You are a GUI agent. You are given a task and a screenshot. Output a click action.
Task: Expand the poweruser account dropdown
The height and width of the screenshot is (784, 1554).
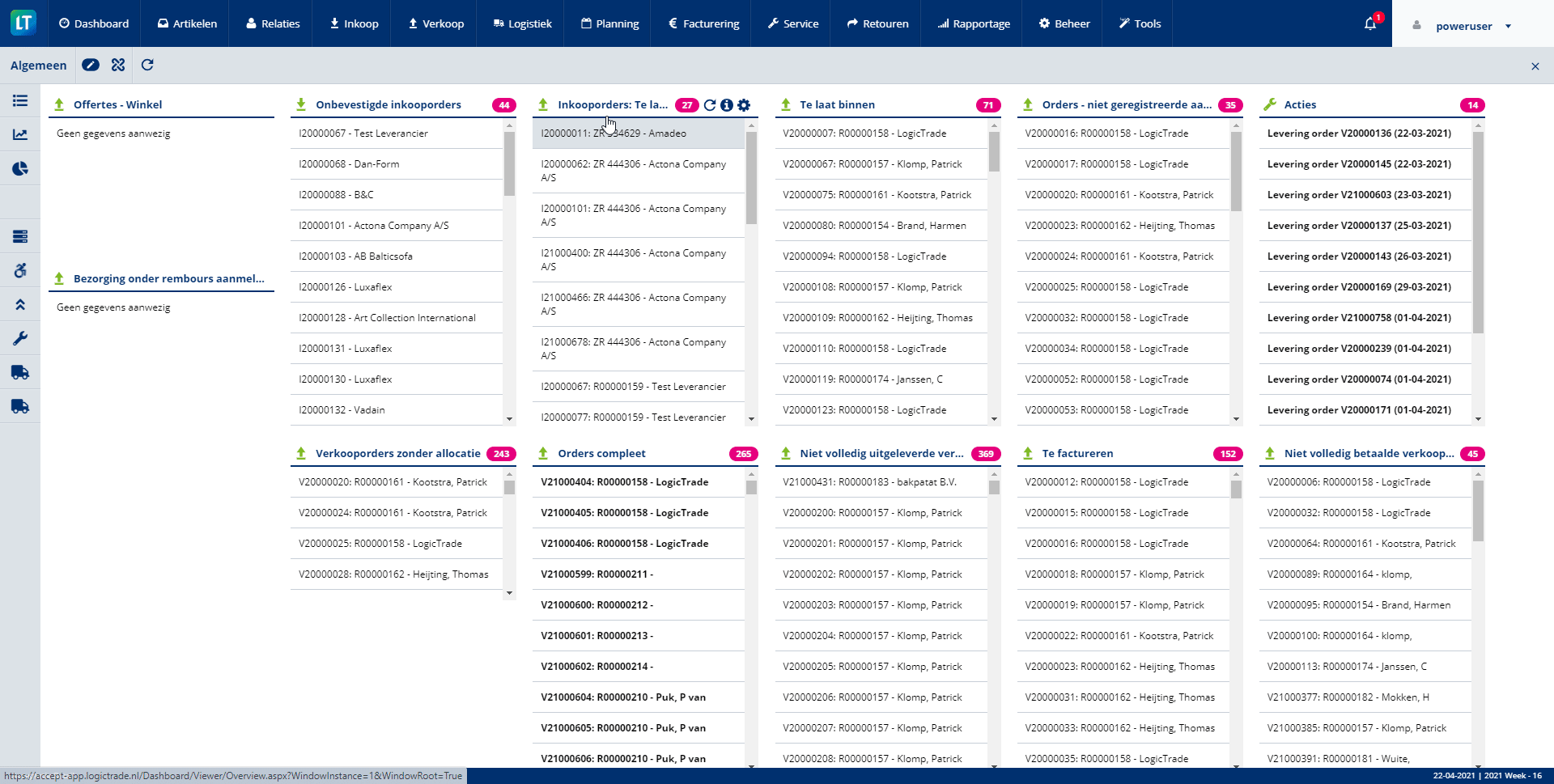(1508, 26)
